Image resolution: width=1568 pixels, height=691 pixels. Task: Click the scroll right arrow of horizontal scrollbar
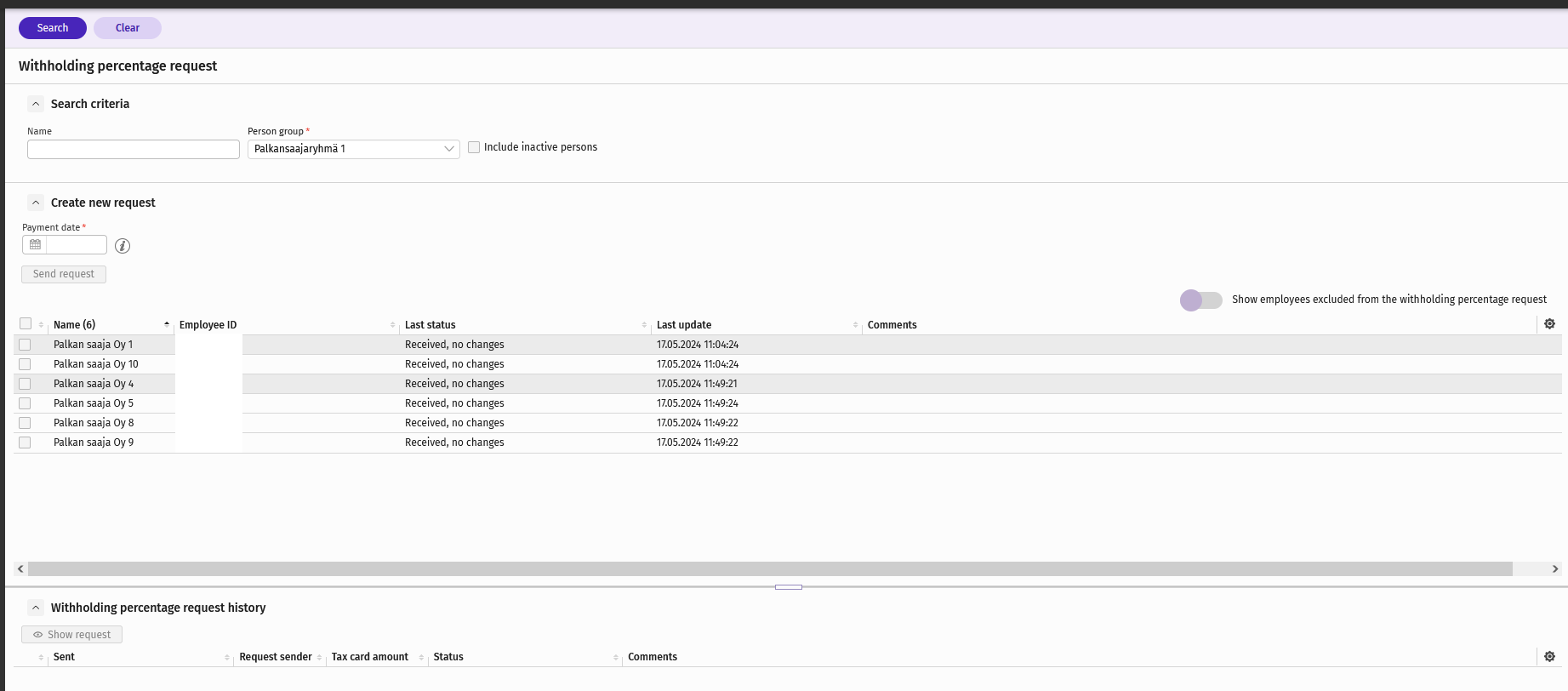point(1555,568)
